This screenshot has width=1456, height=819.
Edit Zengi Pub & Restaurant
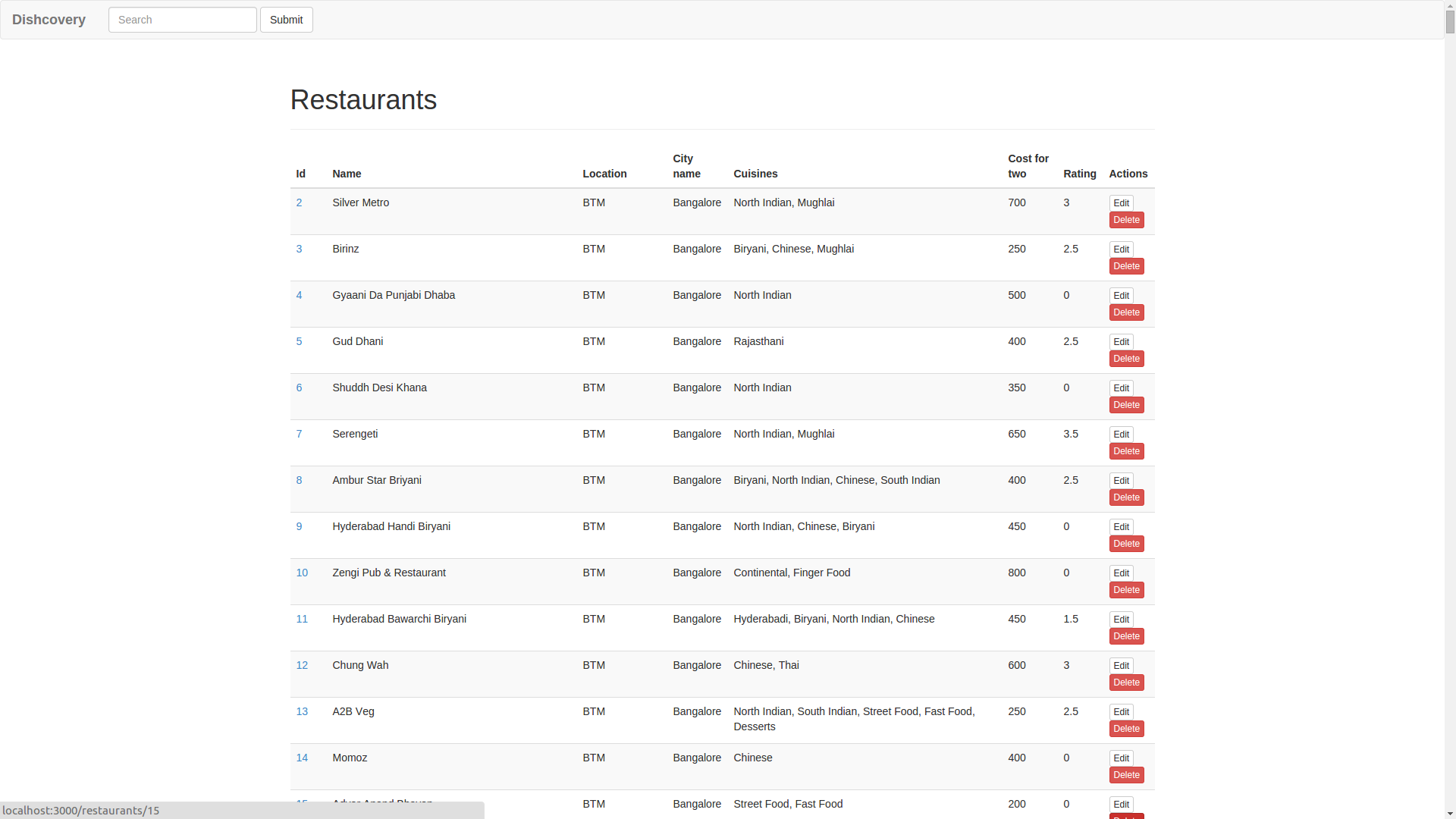[x=1121, y=573]
